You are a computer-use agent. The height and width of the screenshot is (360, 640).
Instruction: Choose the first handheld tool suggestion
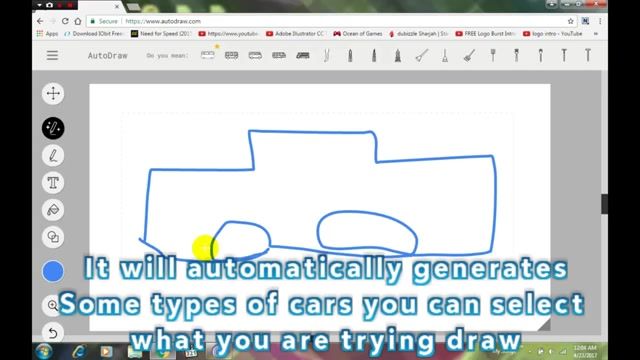point(493,56)
